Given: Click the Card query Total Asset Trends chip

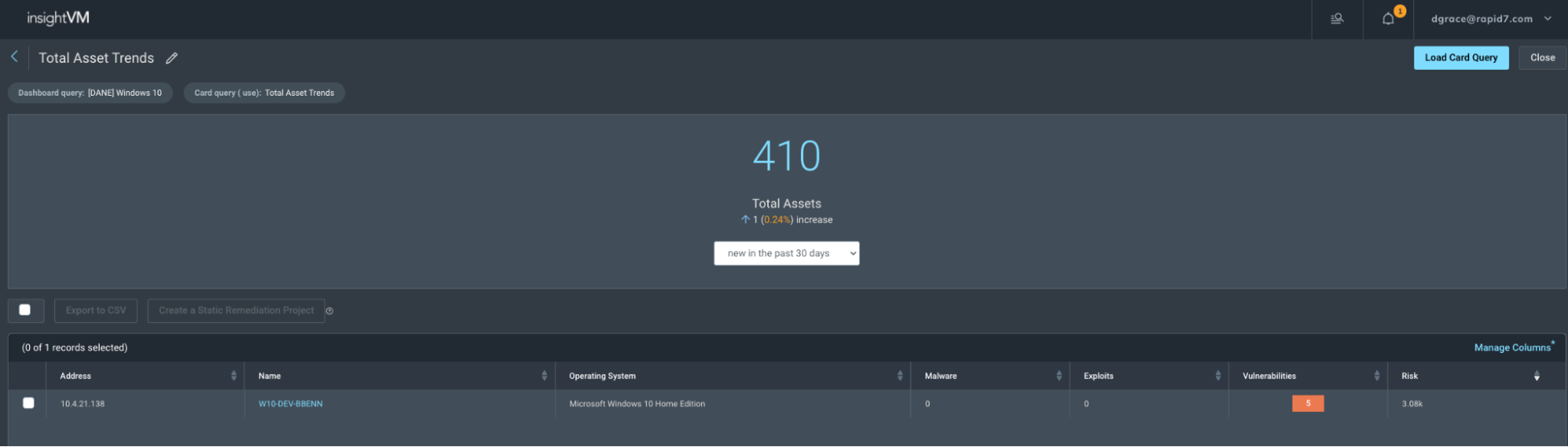Looking at the screenshot, I should coord(264,93).
